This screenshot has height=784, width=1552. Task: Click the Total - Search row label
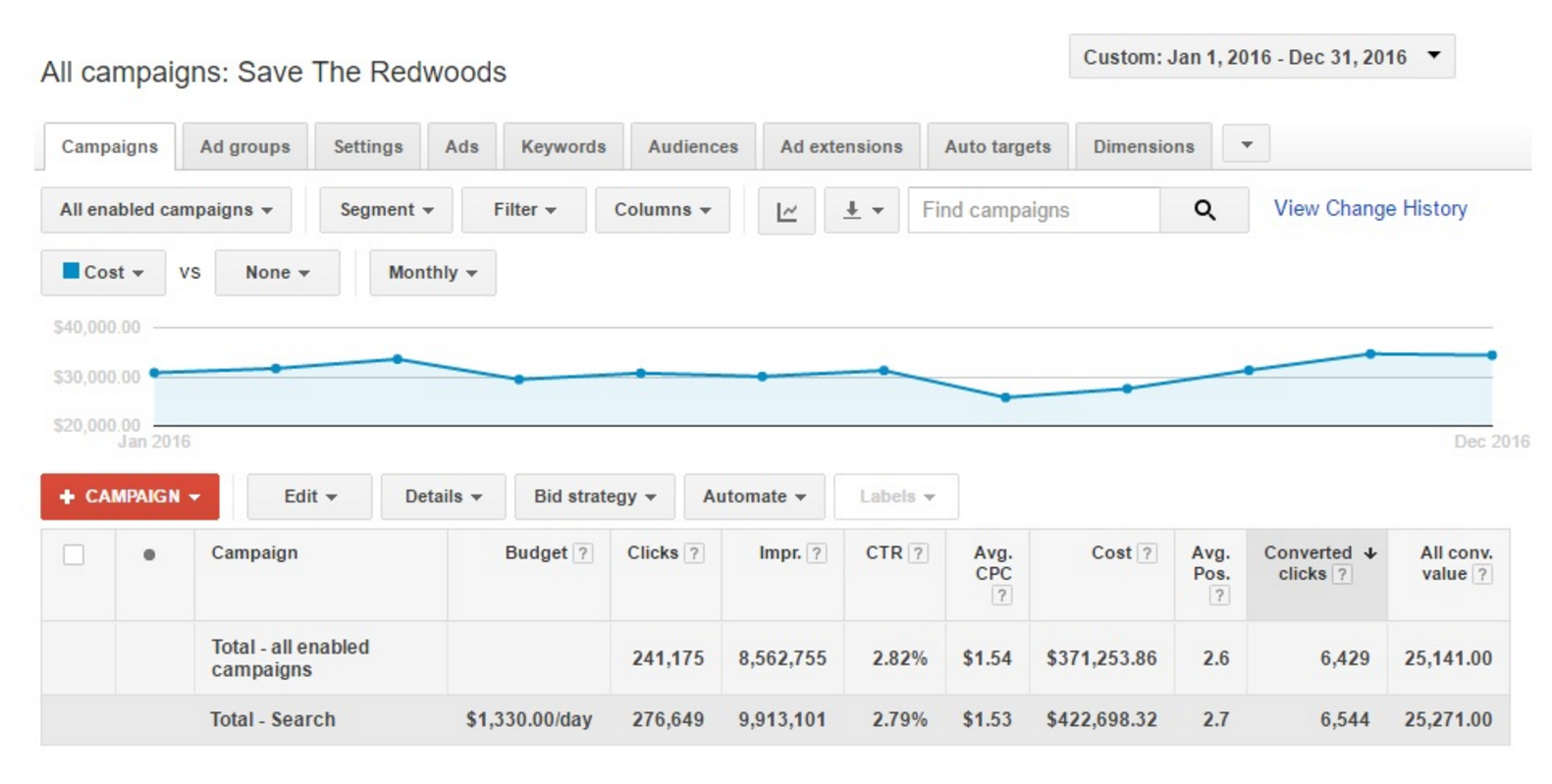coord(273,720)
